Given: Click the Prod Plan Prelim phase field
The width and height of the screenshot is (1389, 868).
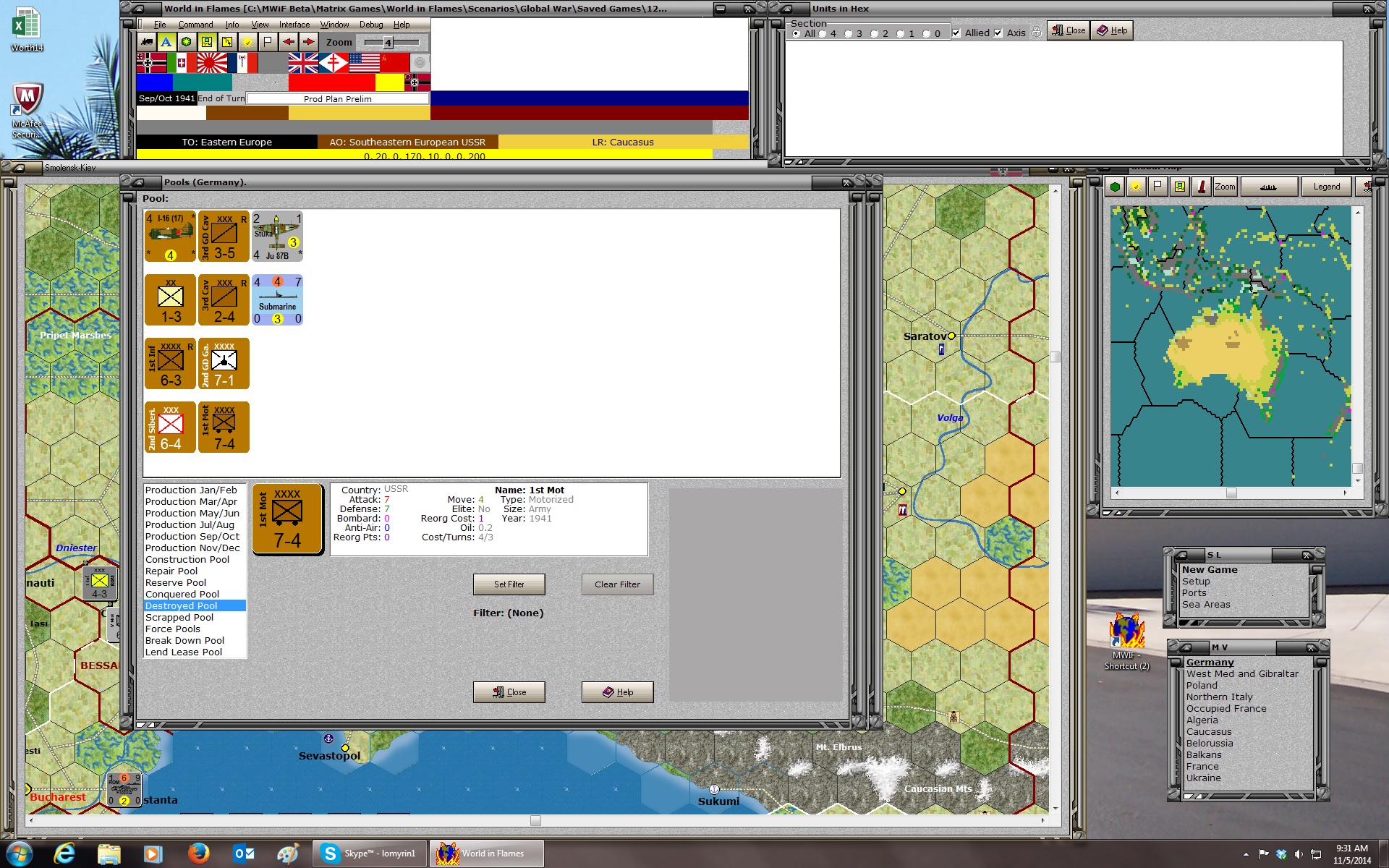Looking at the screenshot, I should [x=338, y=98].
